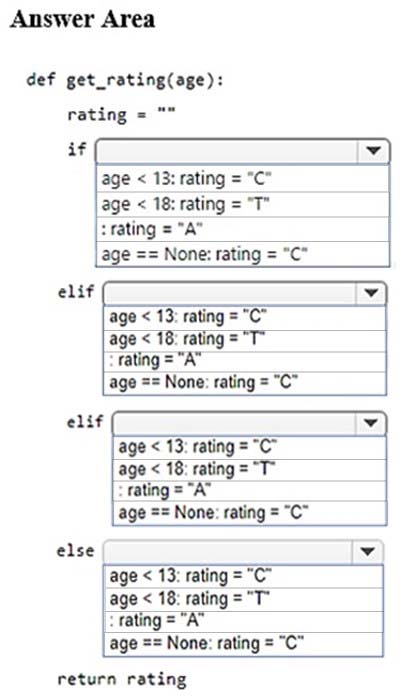Choose 'age == None' option under 'if'

click(243, 254)
